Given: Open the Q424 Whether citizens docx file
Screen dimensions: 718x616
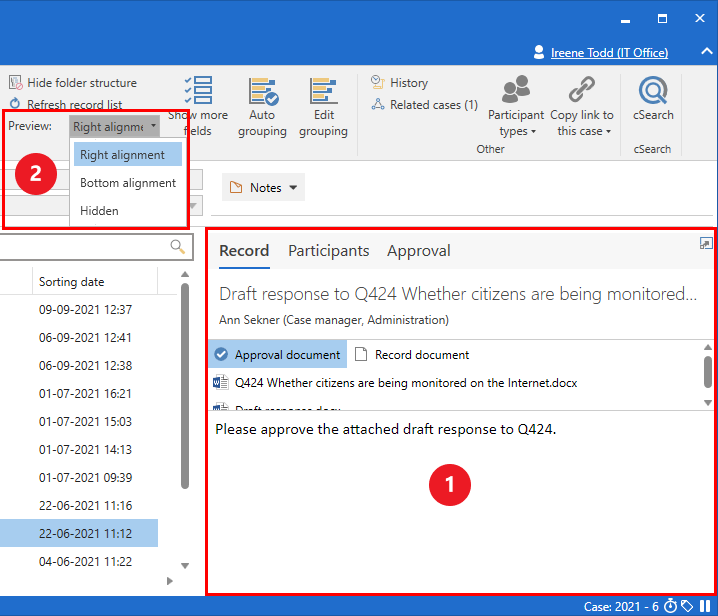Looking at the screenshot, I should [405, 383].
